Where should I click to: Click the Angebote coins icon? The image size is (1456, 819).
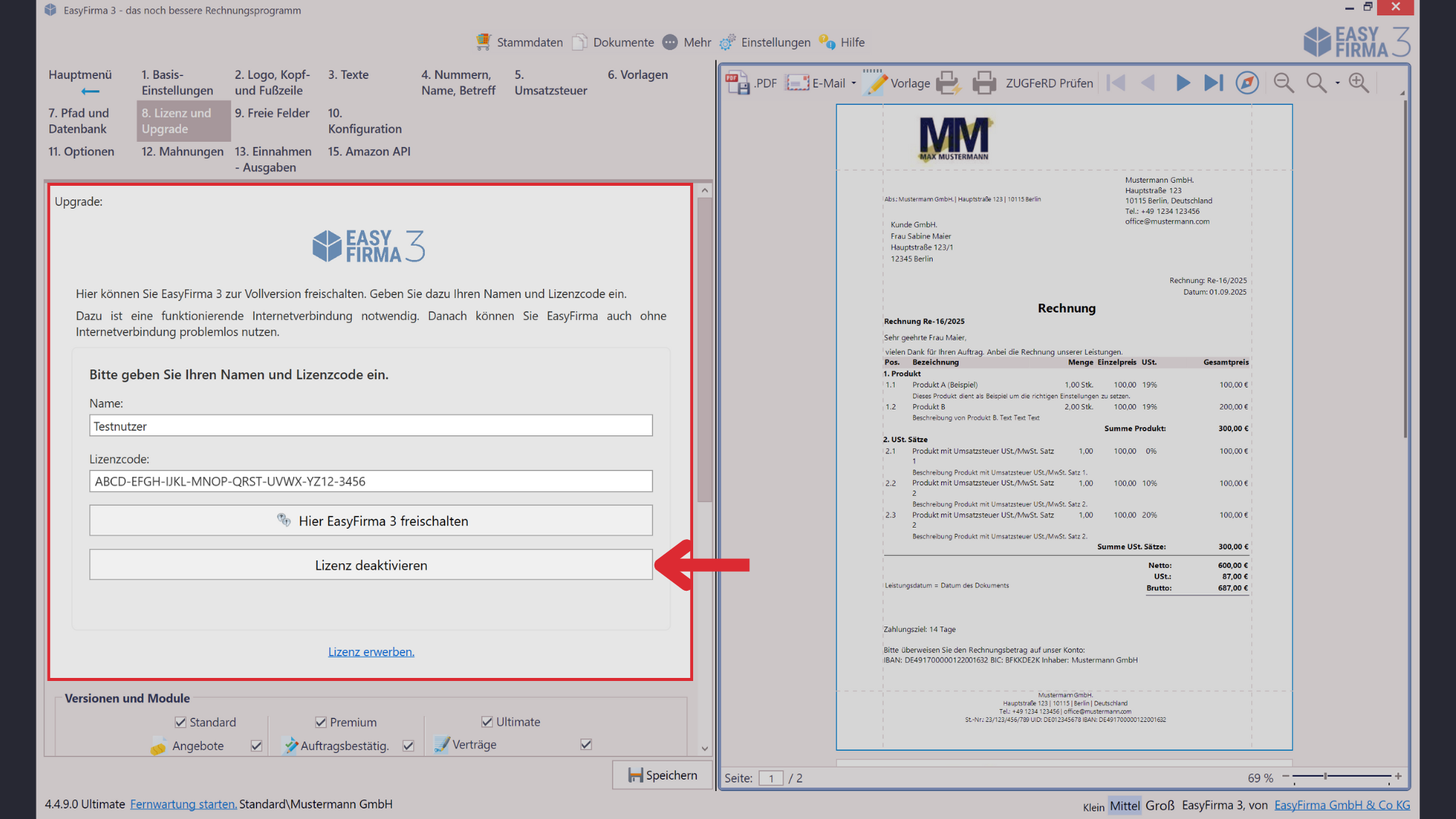tap(158, 746)
